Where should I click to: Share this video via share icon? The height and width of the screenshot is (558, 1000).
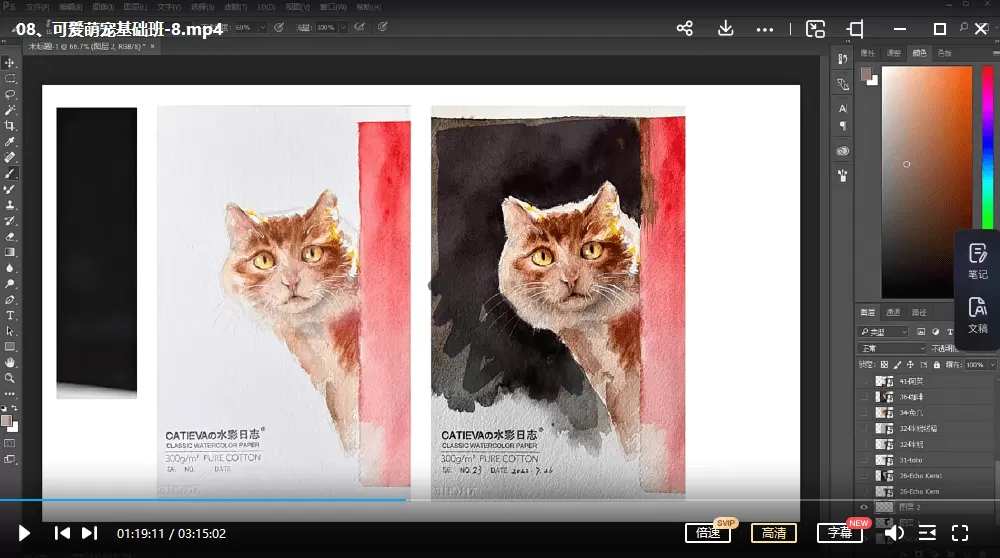click(685, 28)
